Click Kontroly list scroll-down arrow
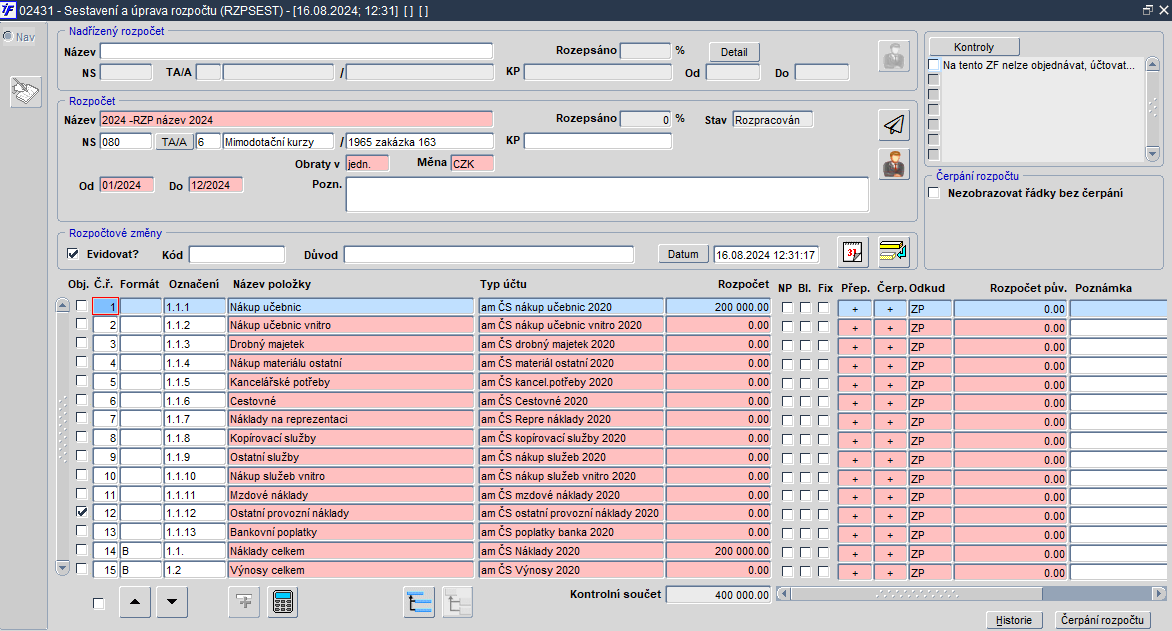 click(x=1152, y=154)
